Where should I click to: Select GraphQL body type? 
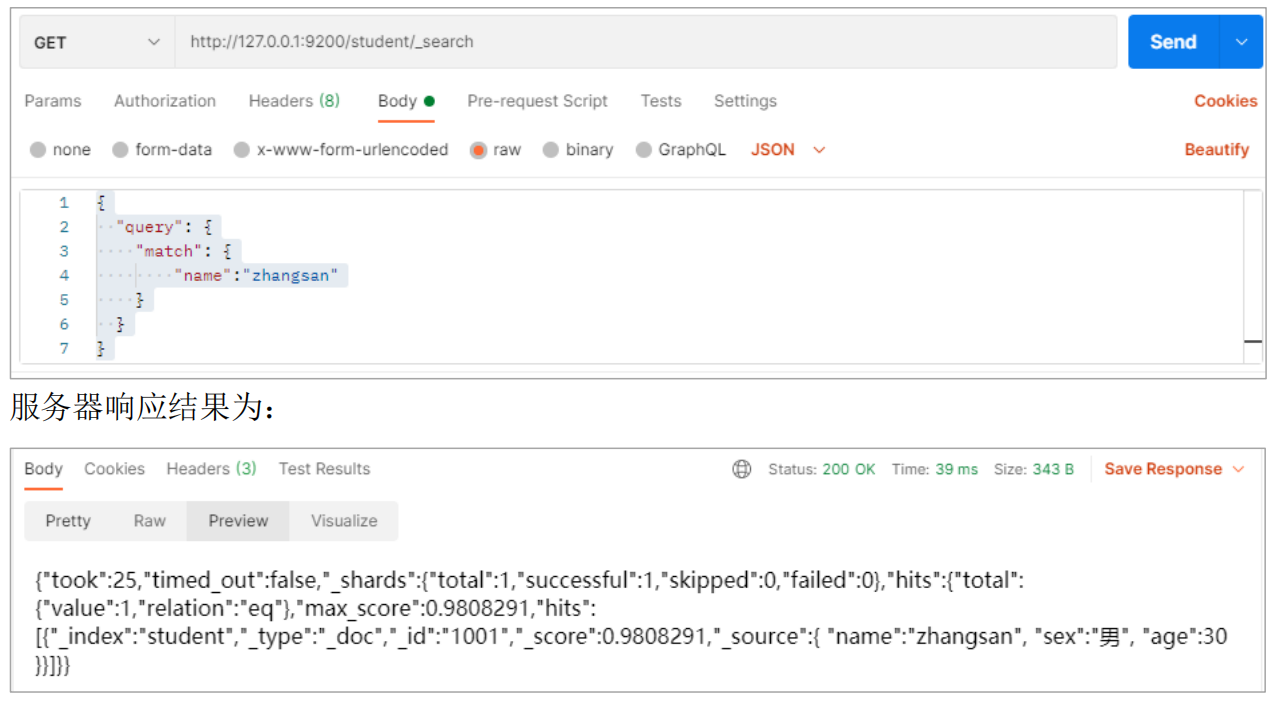tap(644, 150)
